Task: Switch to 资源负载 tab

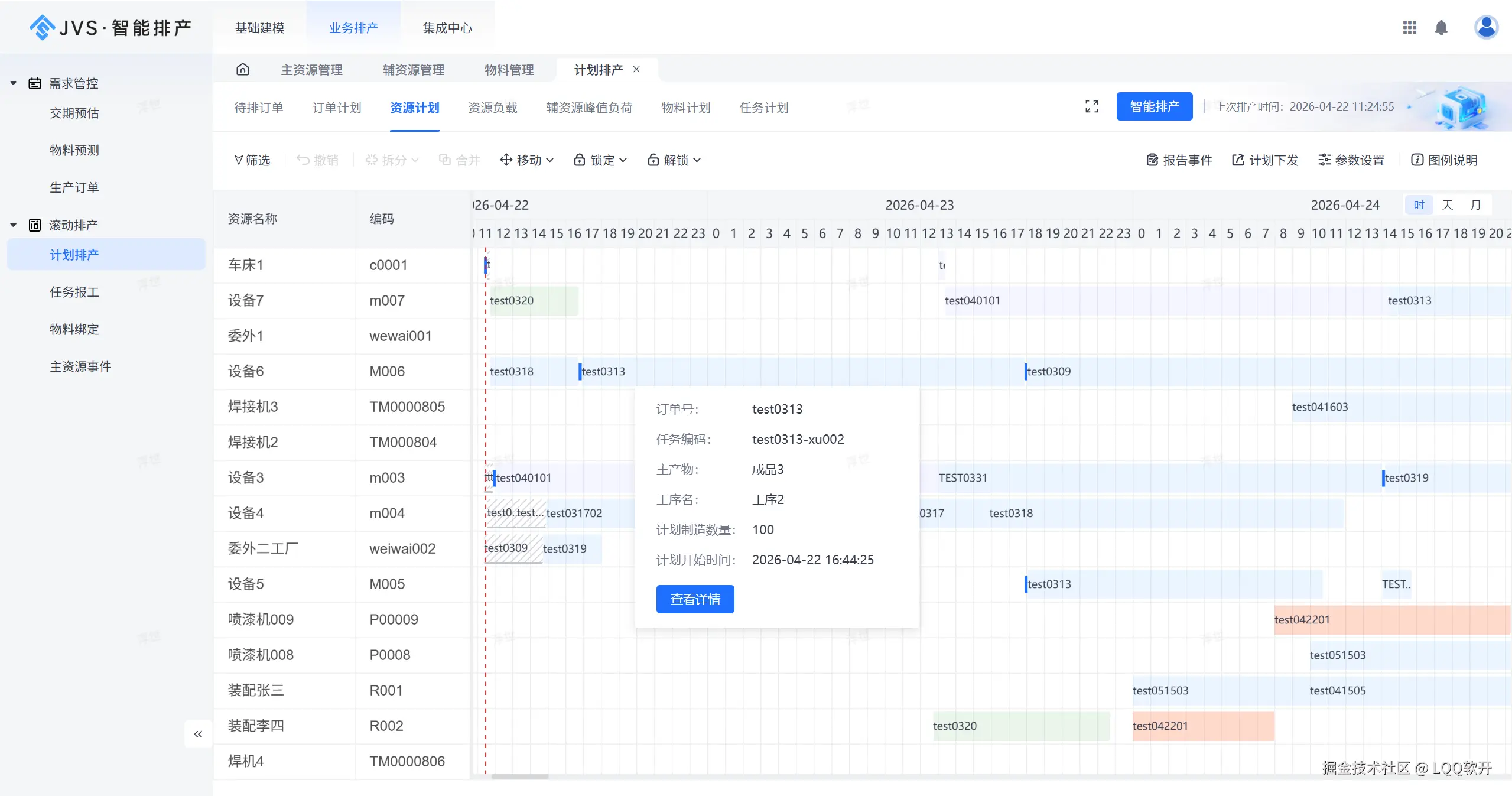Action: [492, 108]
